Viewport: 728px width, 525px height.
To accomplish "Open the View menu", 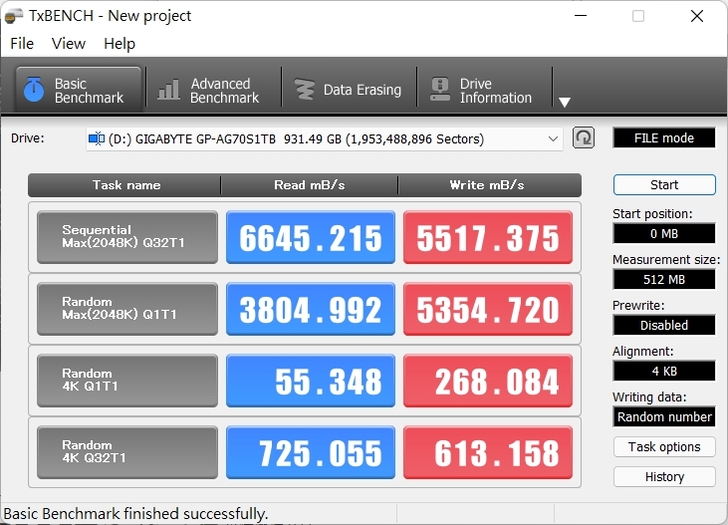I will click(x=69, y=43).
